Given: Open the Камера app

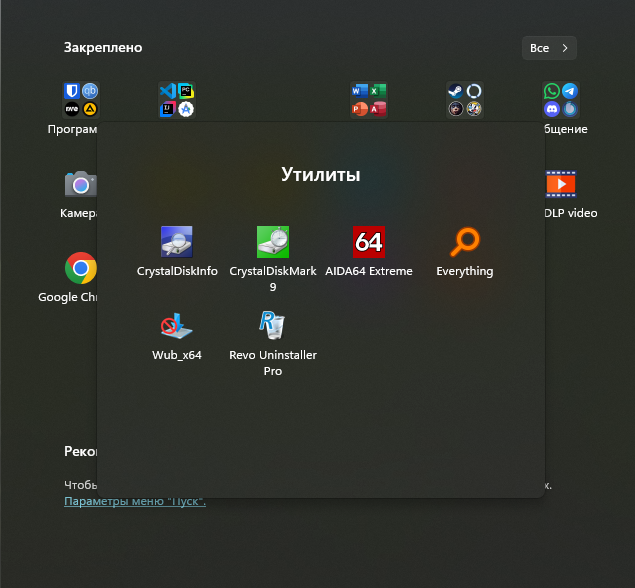Looking at the screenshot, I should 80,185.
